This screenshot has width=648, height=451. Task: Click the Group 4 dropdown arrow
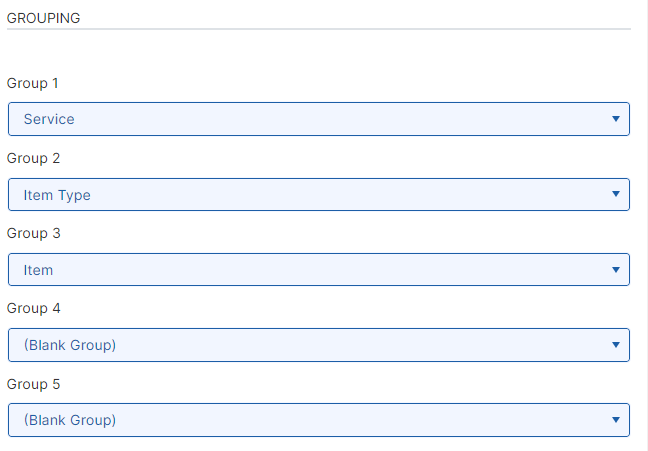pyautogui.click(x=615, y=345)
